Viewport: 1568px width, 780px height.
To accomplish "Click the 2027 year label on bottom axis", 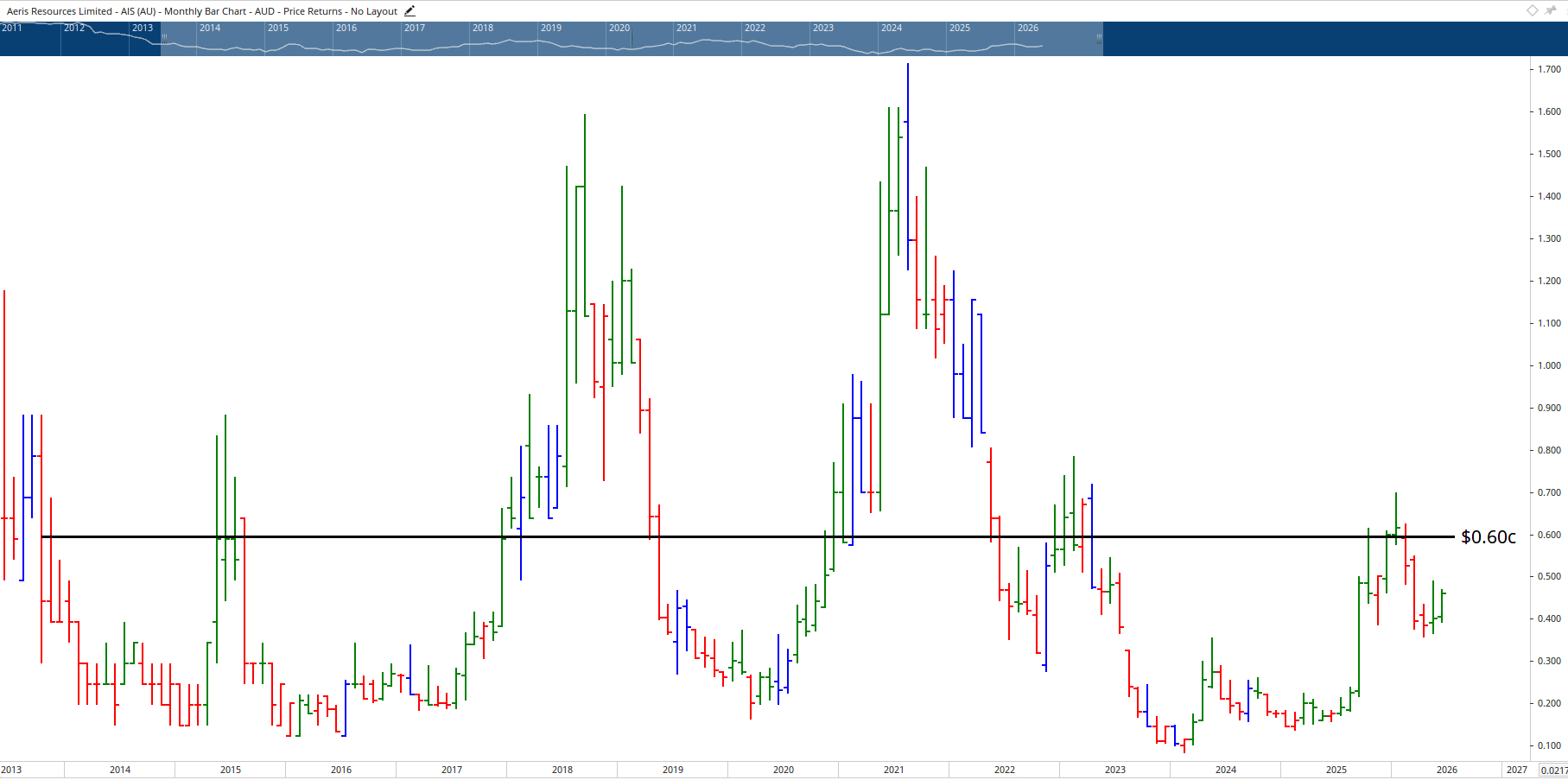I will [1517, 770].
